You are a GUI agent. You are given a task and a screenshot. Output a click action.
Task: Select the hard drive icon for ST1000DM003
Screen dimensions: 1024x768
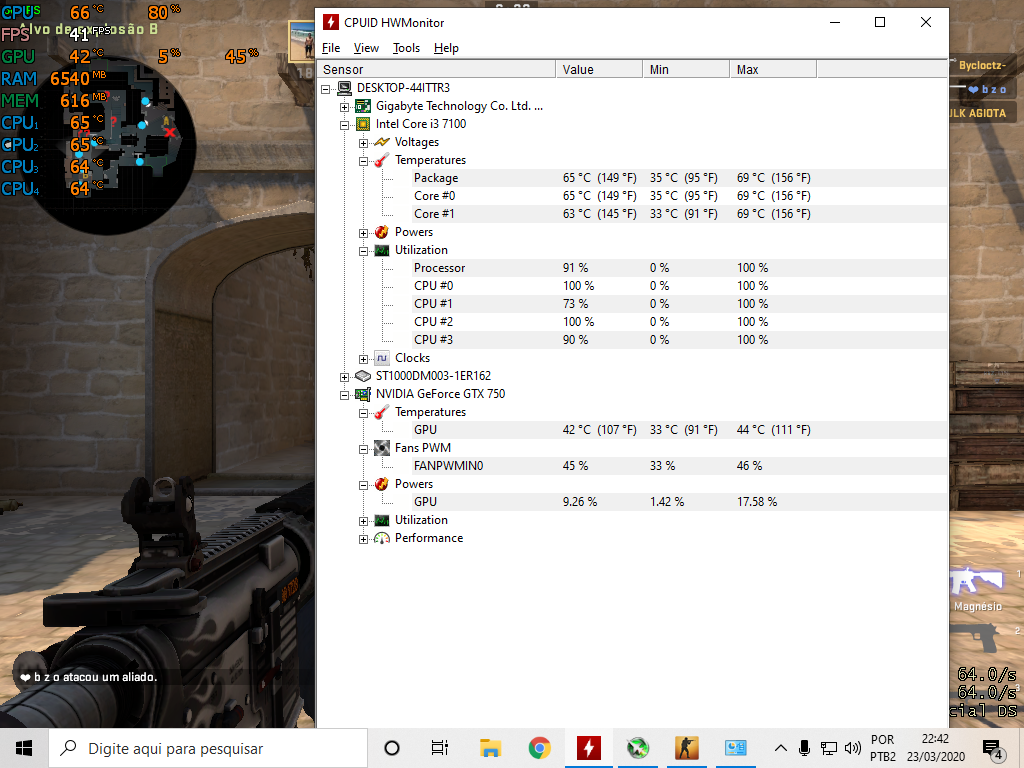coord(363,376)
